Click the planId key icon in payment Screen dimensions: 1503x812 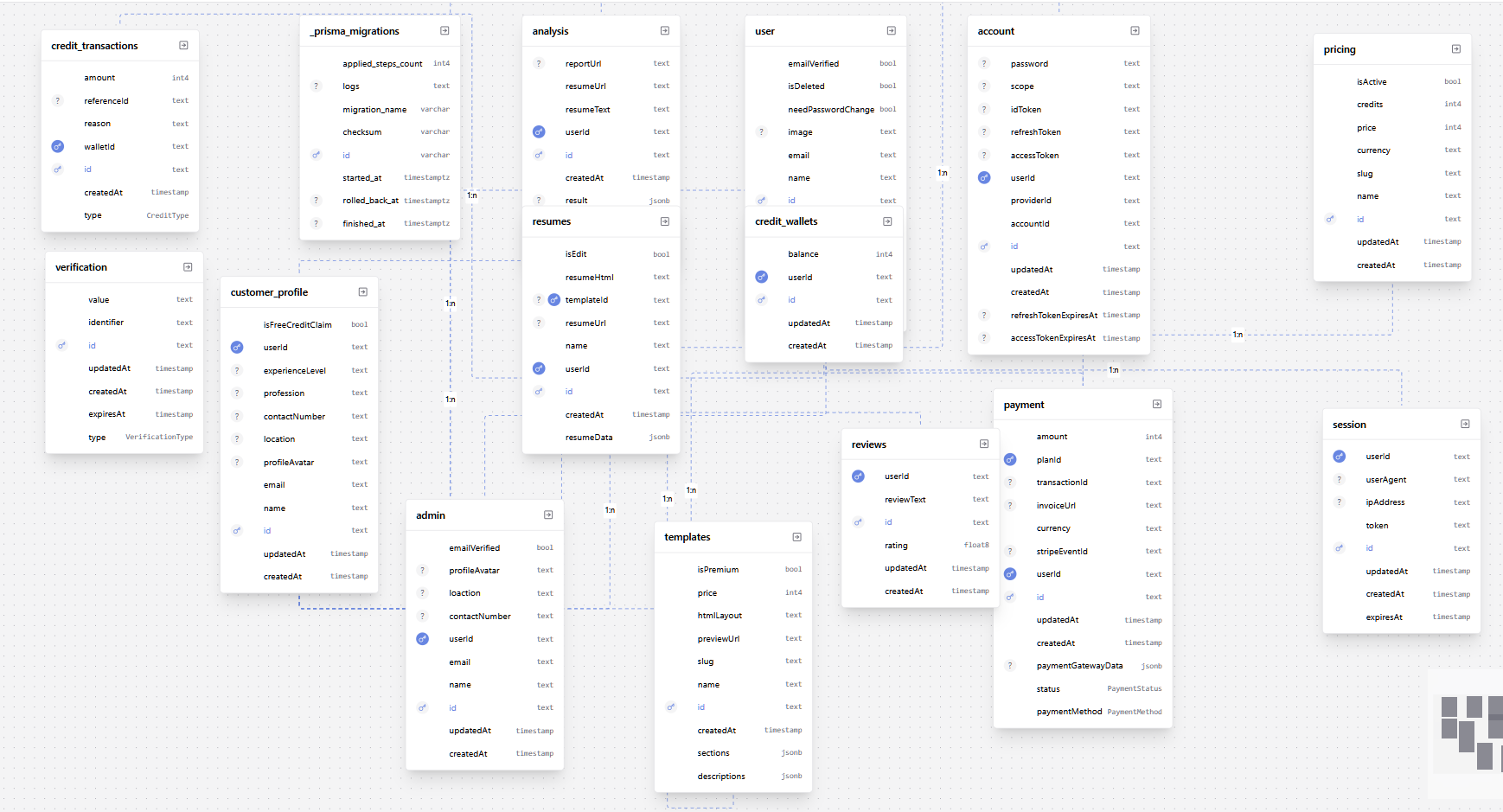1010,459
